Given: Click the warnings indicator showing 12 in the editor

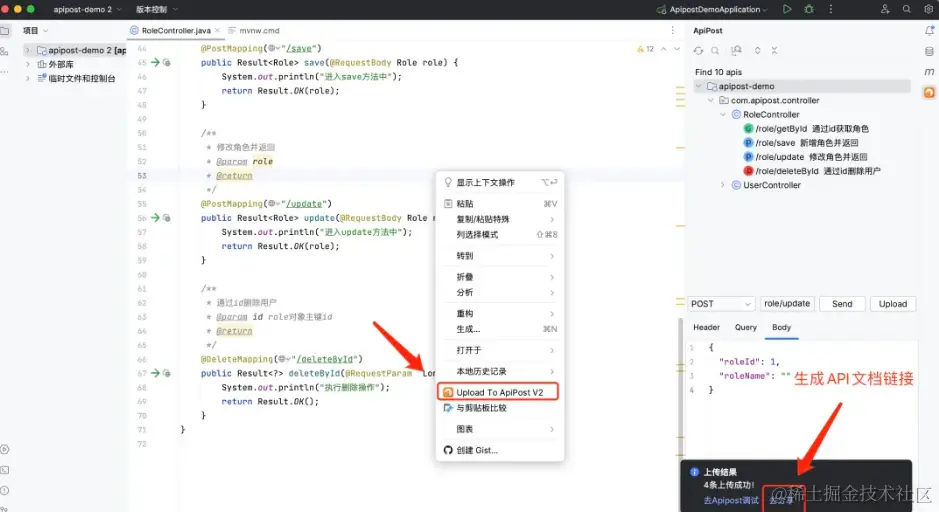Looking at the screenshot, I should point(646,49).
